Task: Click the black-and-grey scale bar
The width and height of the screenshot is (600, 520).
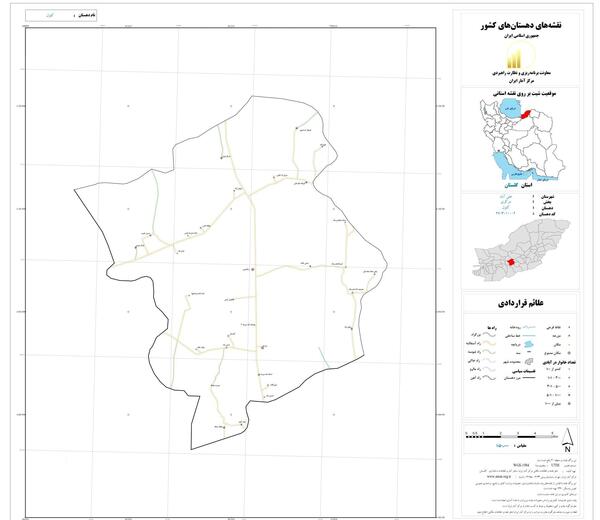Action: click(x=512, y=437)
